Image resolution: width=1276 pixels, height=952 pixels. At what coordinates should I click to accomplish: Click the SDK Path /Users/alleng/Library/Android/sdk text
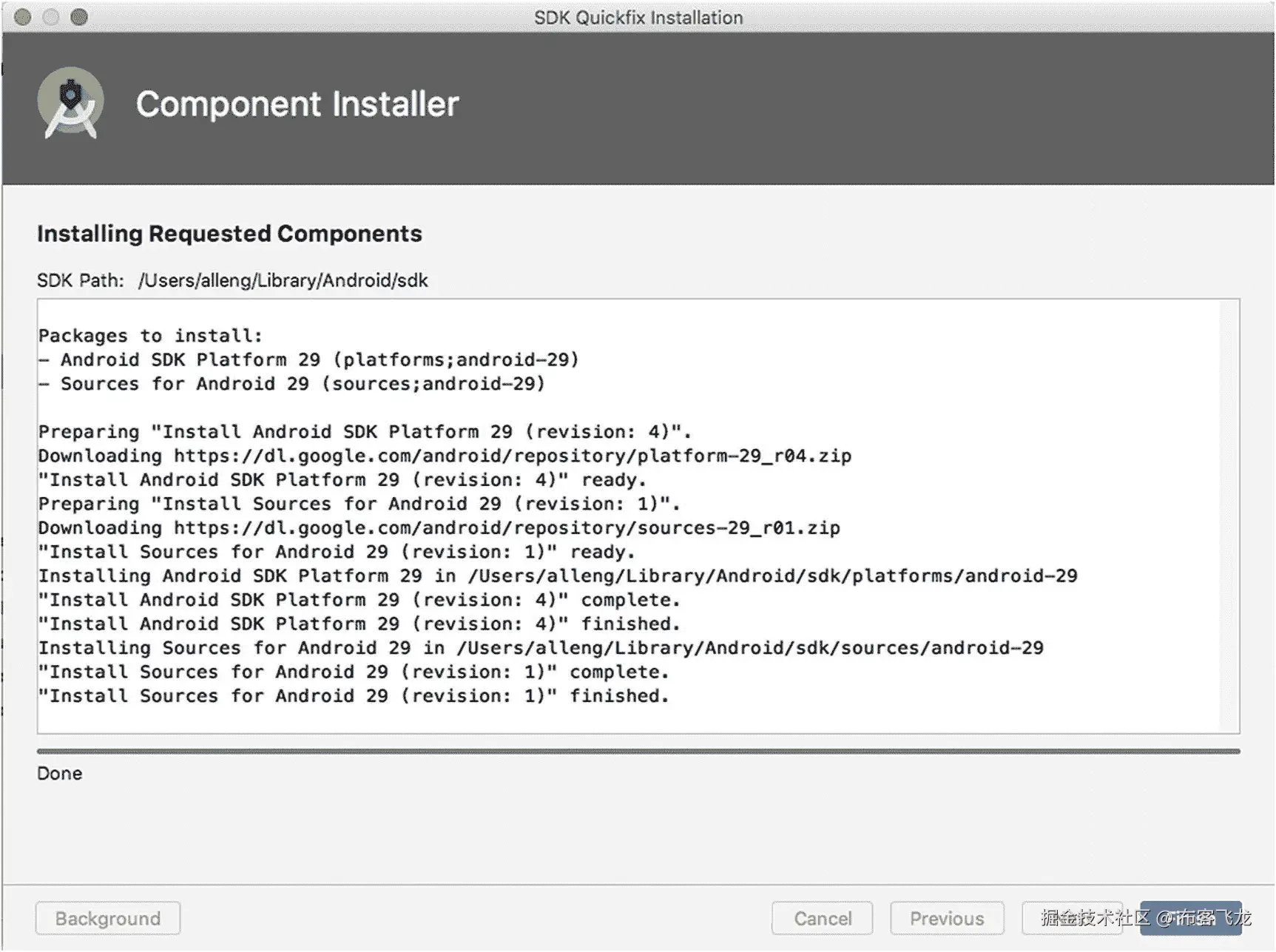click(283, 280)
